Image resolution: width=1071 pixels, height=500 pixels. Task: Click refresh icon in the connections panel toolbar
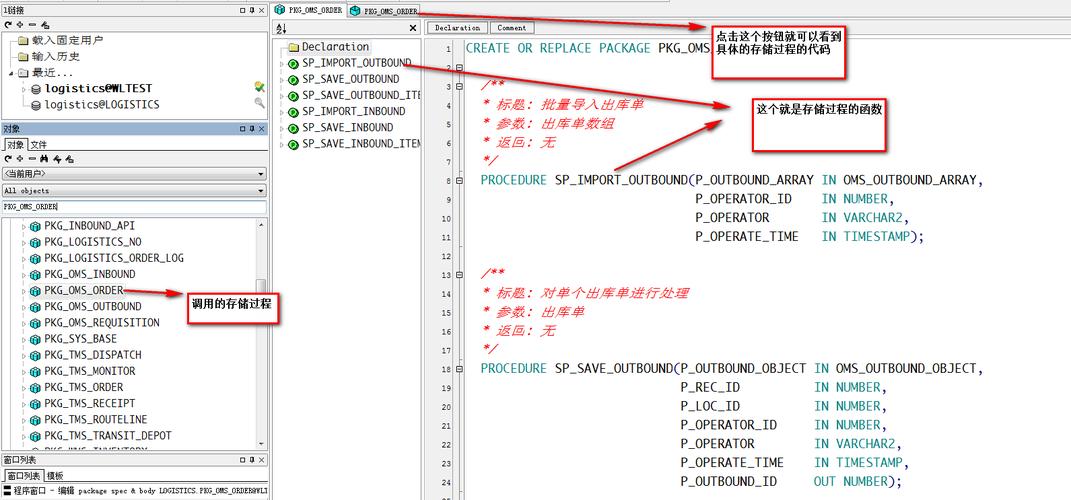[8, 24]
